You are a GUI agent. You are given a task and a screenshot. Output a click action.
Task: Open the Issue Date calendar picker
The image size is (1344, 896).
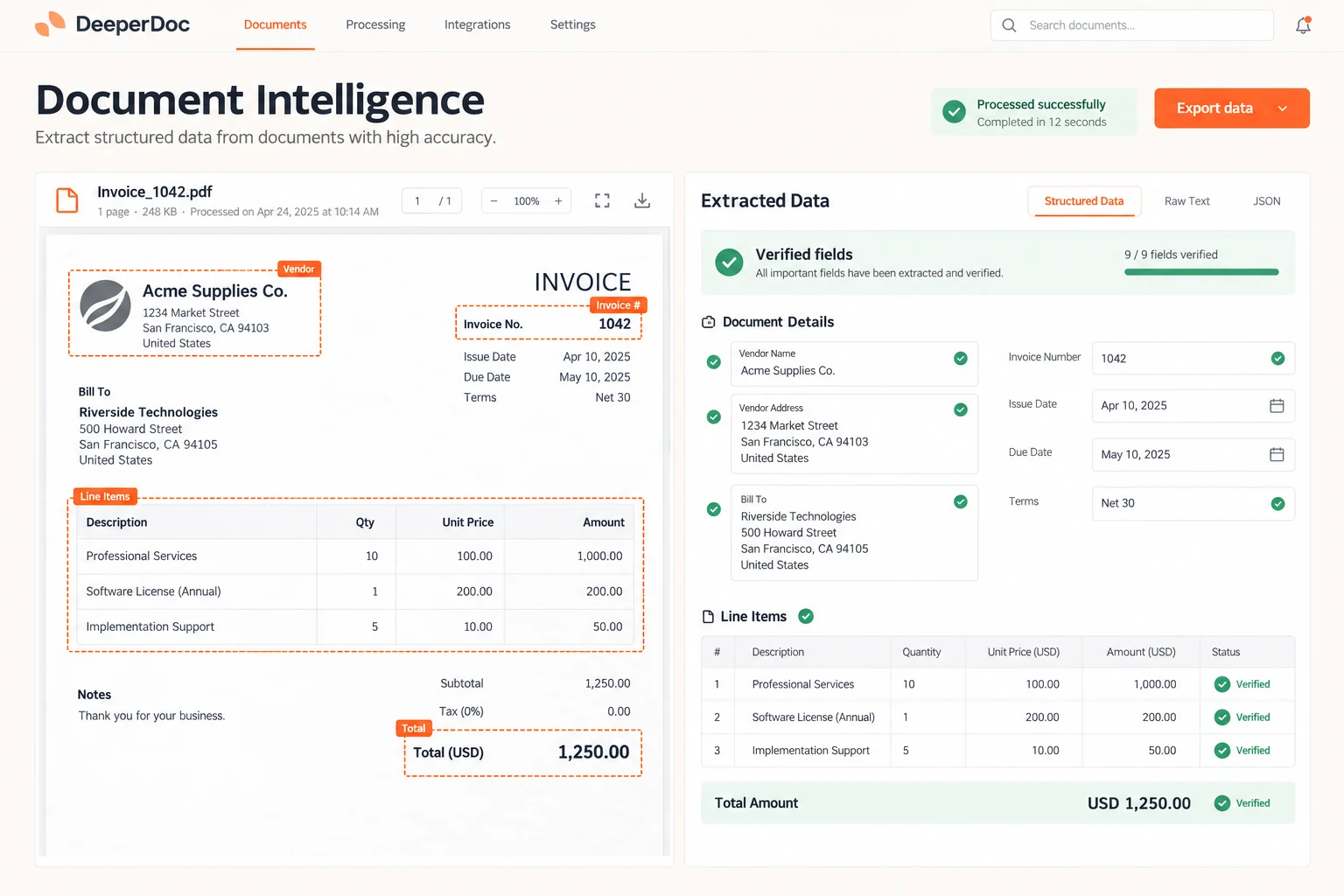[x=1277, y=405]
